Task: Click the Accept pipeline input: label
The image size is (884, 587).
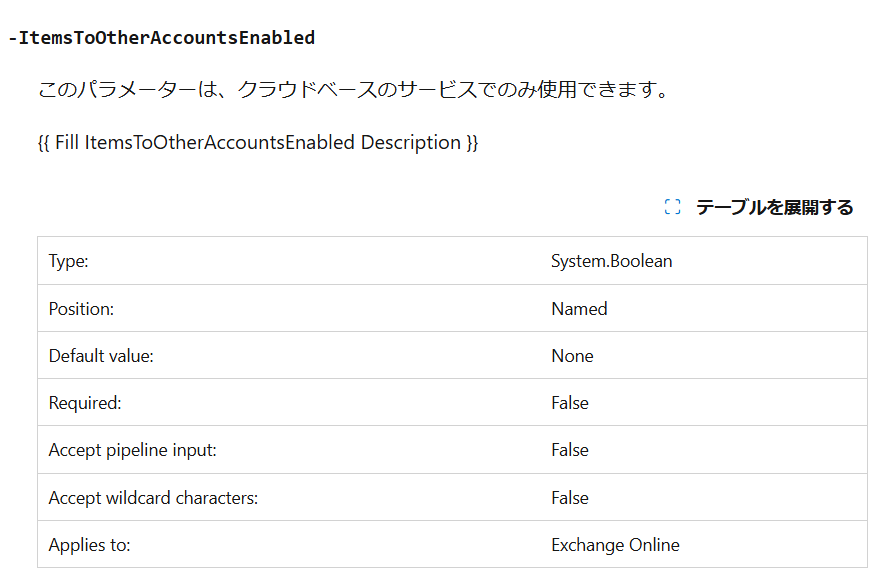Action: pyautogui.click(x=132, y=450)
